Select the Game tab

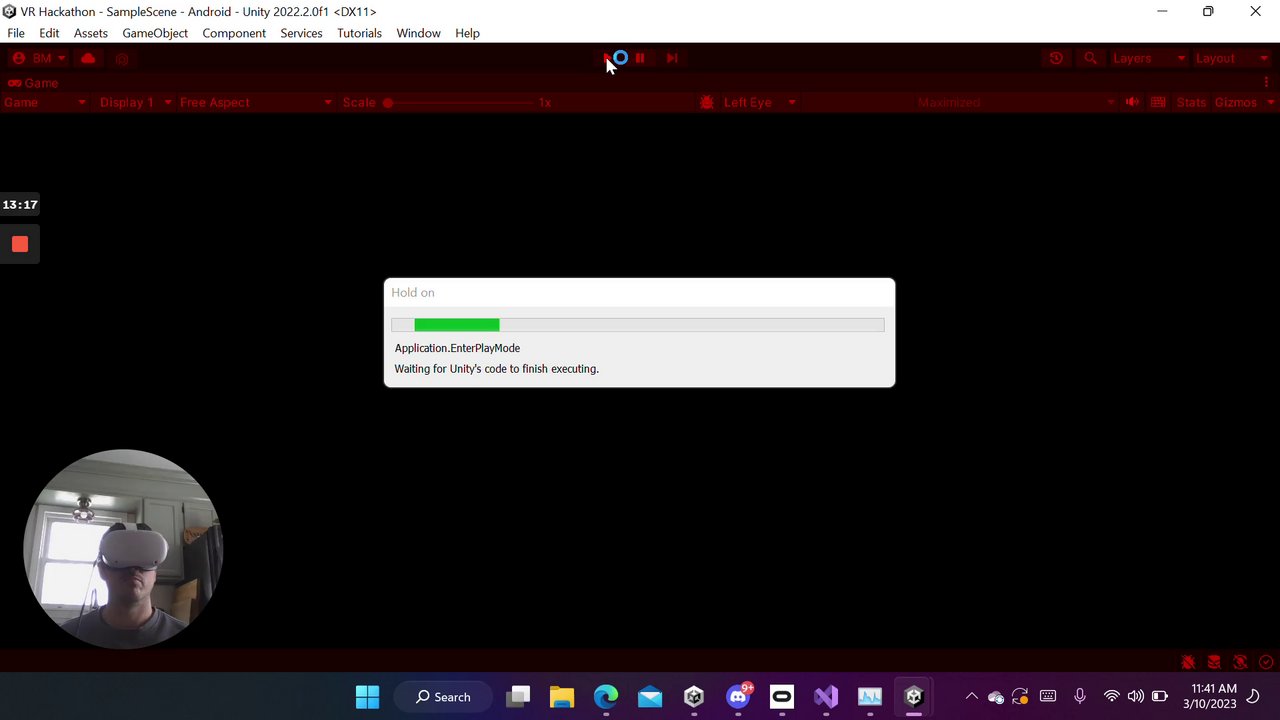pos(33,83)
